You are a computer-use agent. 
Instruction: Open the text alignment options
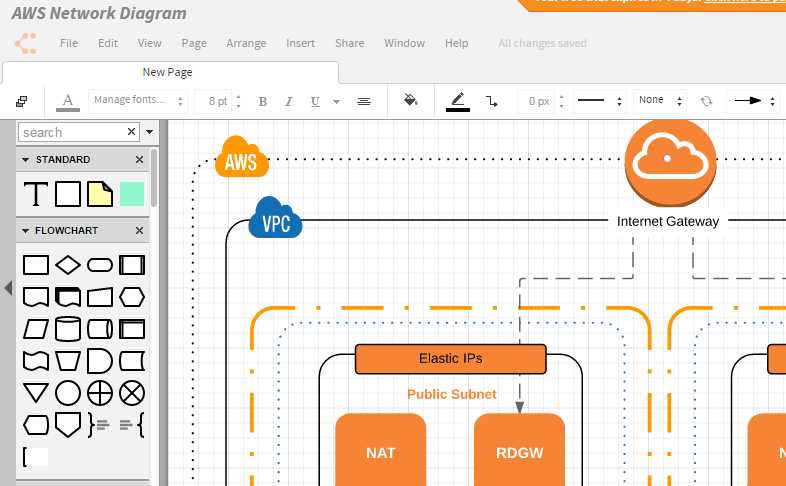pos(364,102)
